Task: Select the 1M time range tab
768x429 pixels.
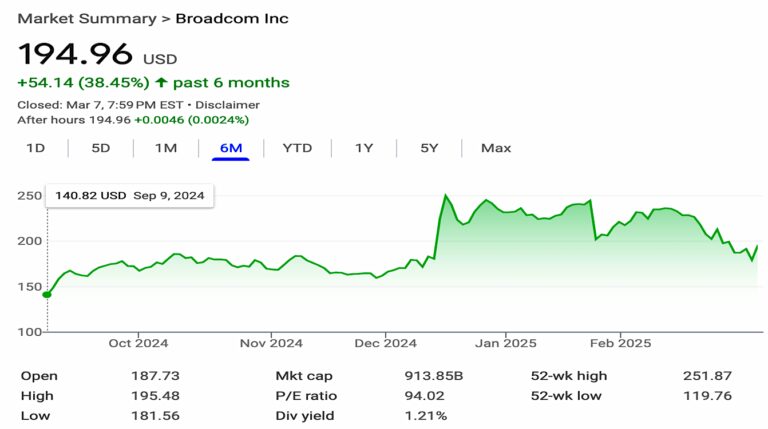Action: click(165, 148)
